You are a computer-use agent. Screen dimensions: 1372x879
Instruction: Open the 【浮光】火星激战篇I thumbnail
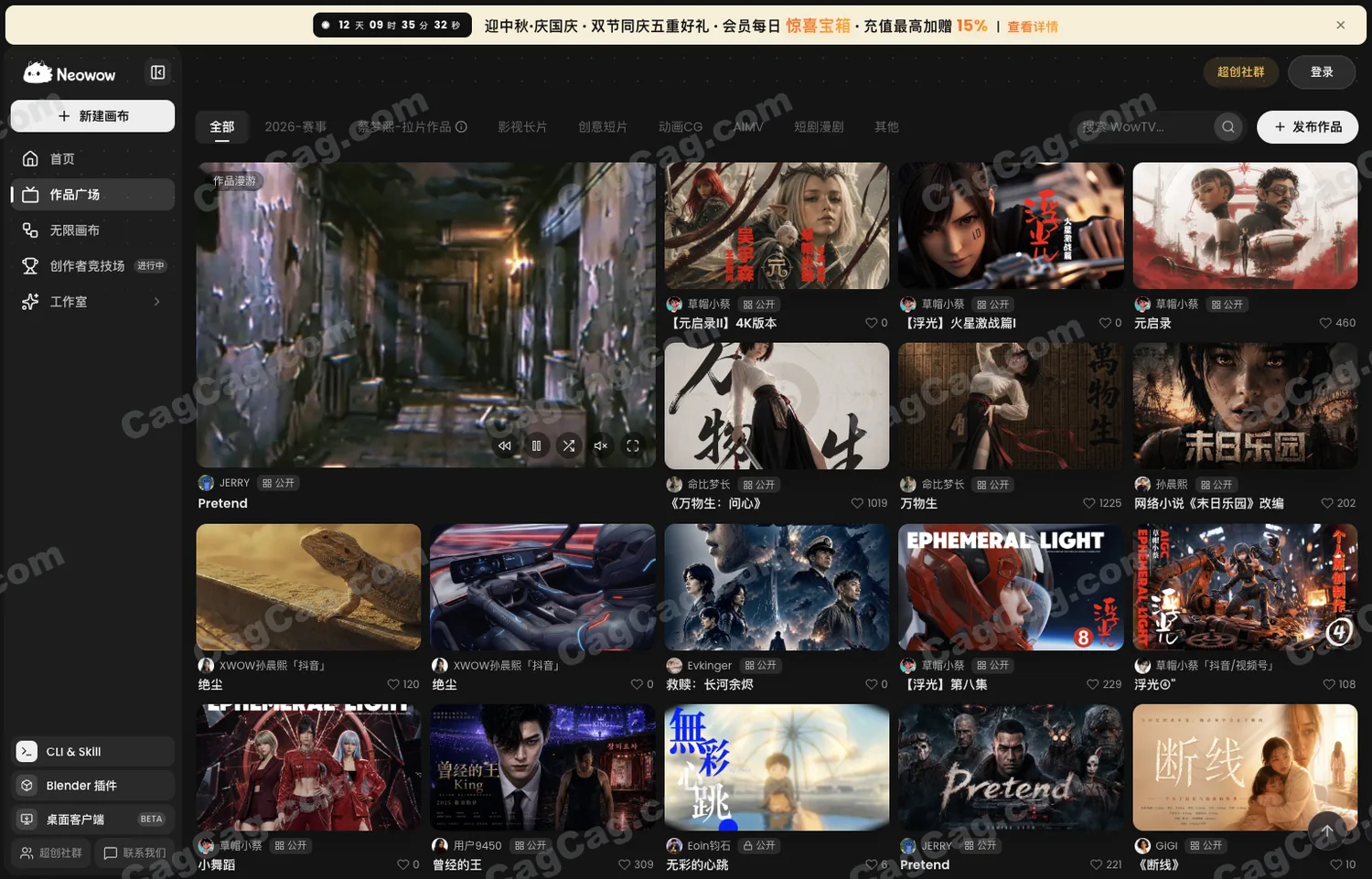(x=1011, y=226)
